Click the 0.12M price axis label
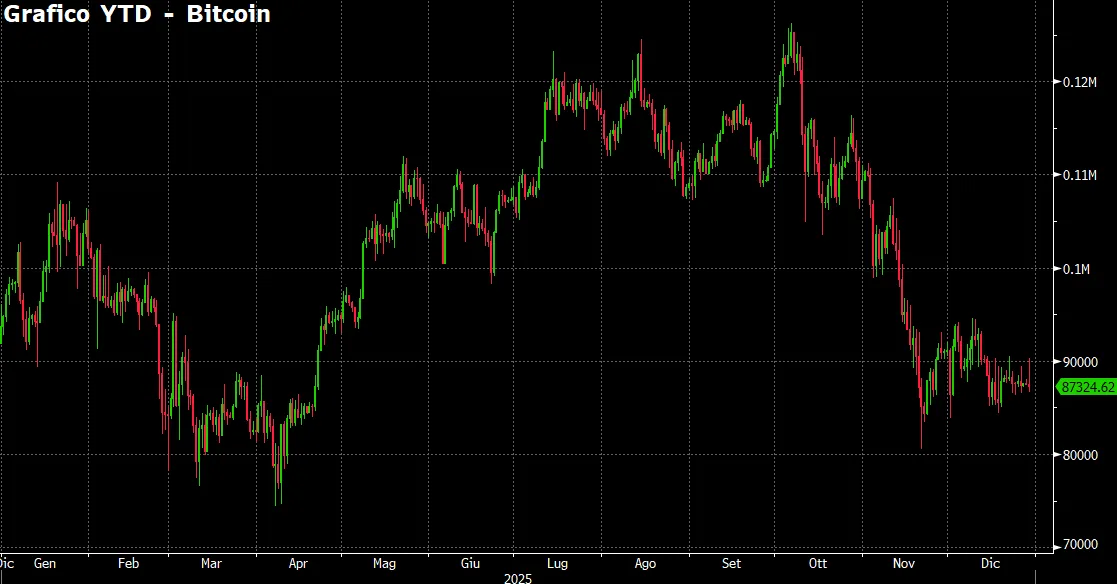1117x584 pixels. coord(1079,82)
